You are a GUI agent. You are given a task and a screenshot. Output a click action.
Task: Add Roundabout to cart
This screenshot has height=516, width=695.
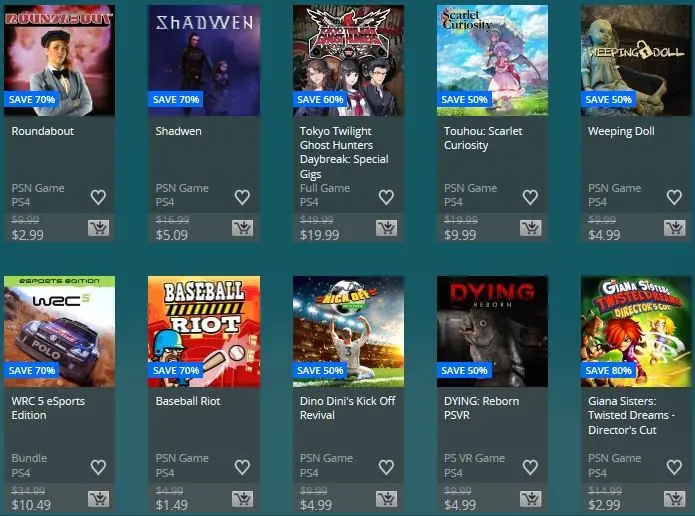point(98,228)
